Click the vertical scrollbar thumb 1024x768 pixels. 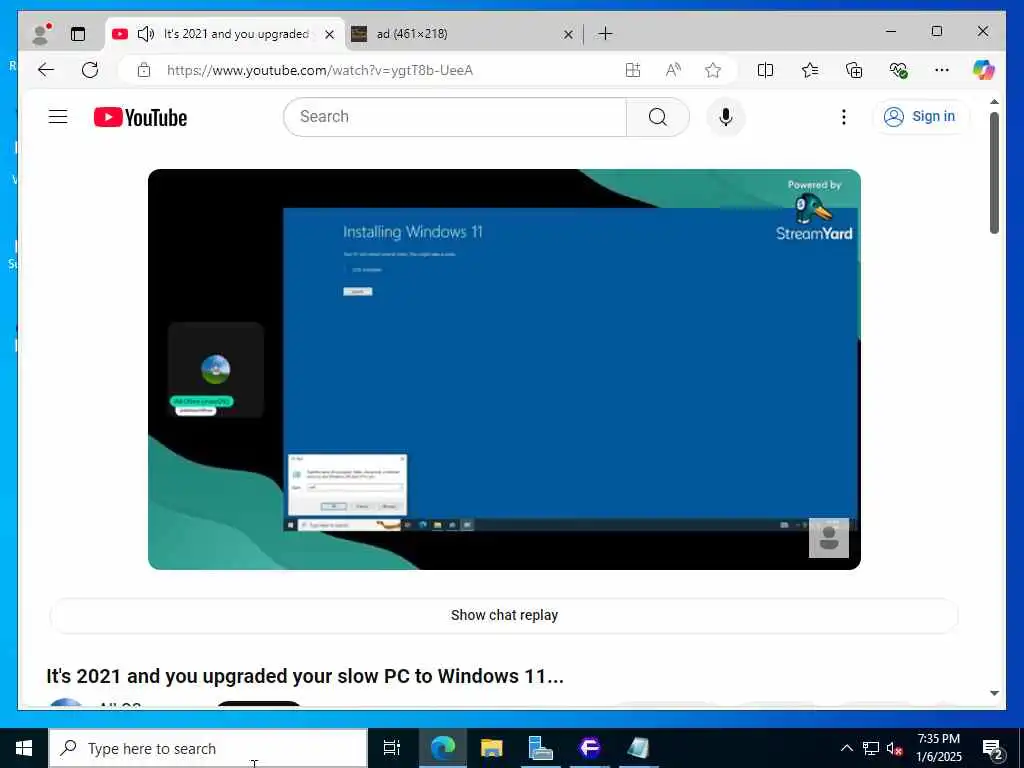(994, 173)
